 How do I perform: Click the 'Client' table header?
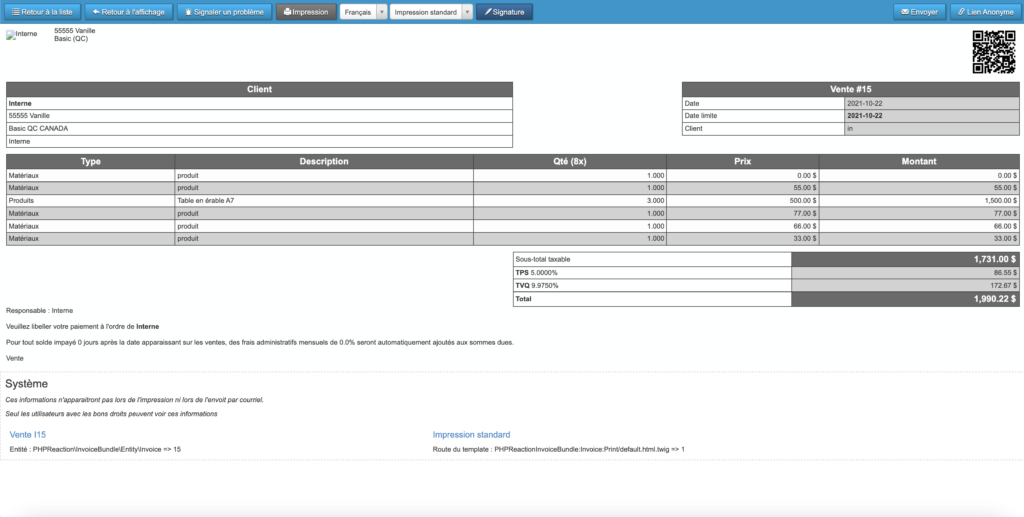(x=259, y=89)
